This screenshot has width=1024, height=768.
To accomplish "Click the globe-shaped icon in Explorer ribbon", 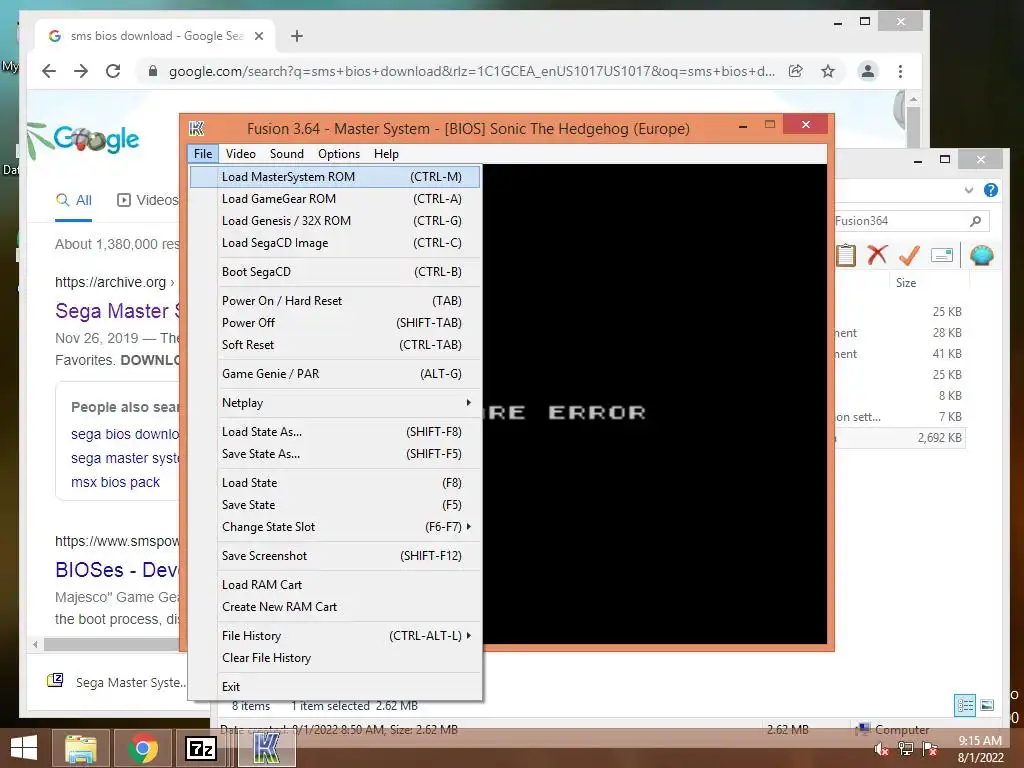I will 982,255.
